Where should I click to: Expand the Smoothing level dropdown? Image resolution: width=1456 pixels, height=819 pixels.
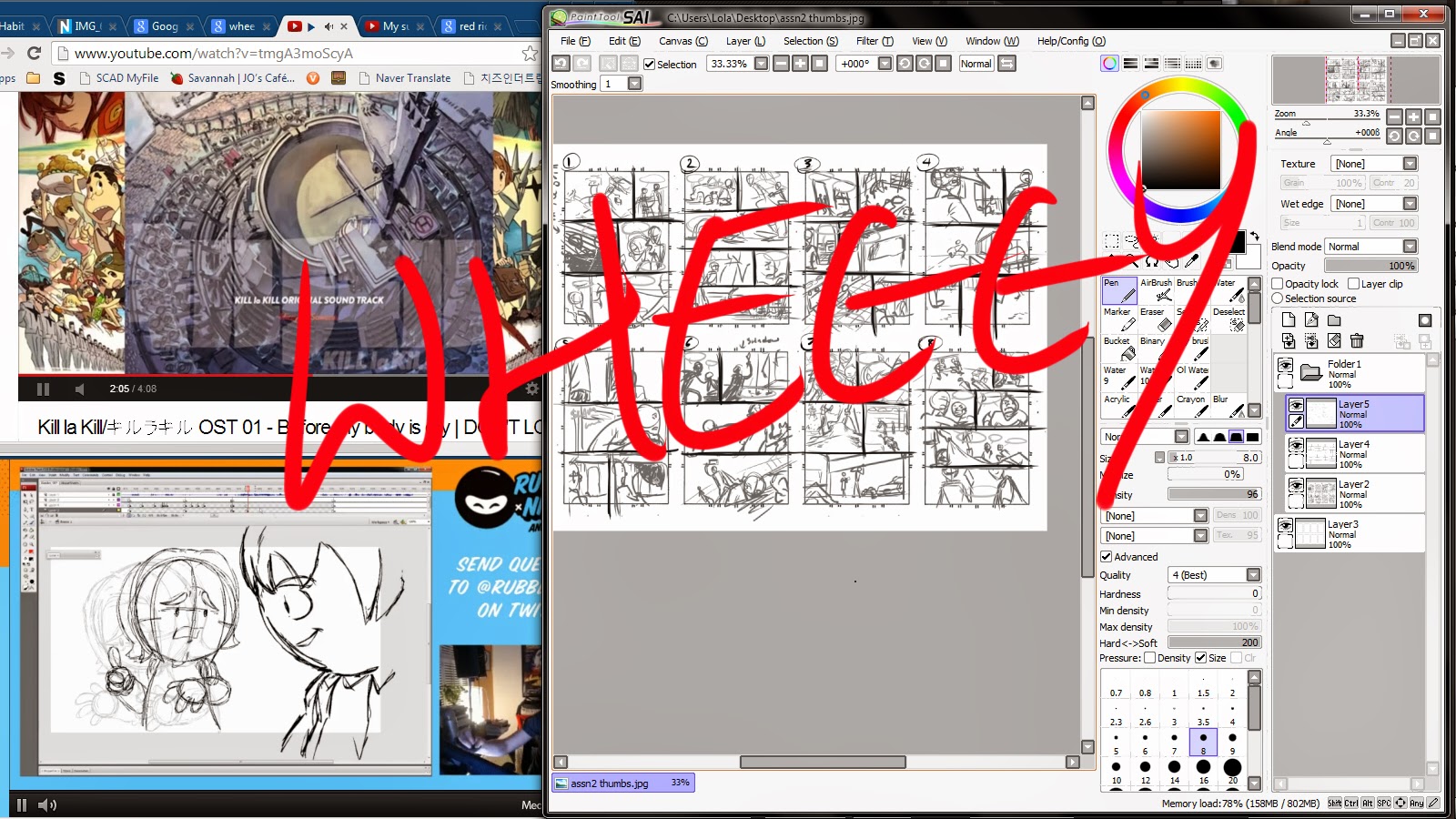(x=635, y=84)
